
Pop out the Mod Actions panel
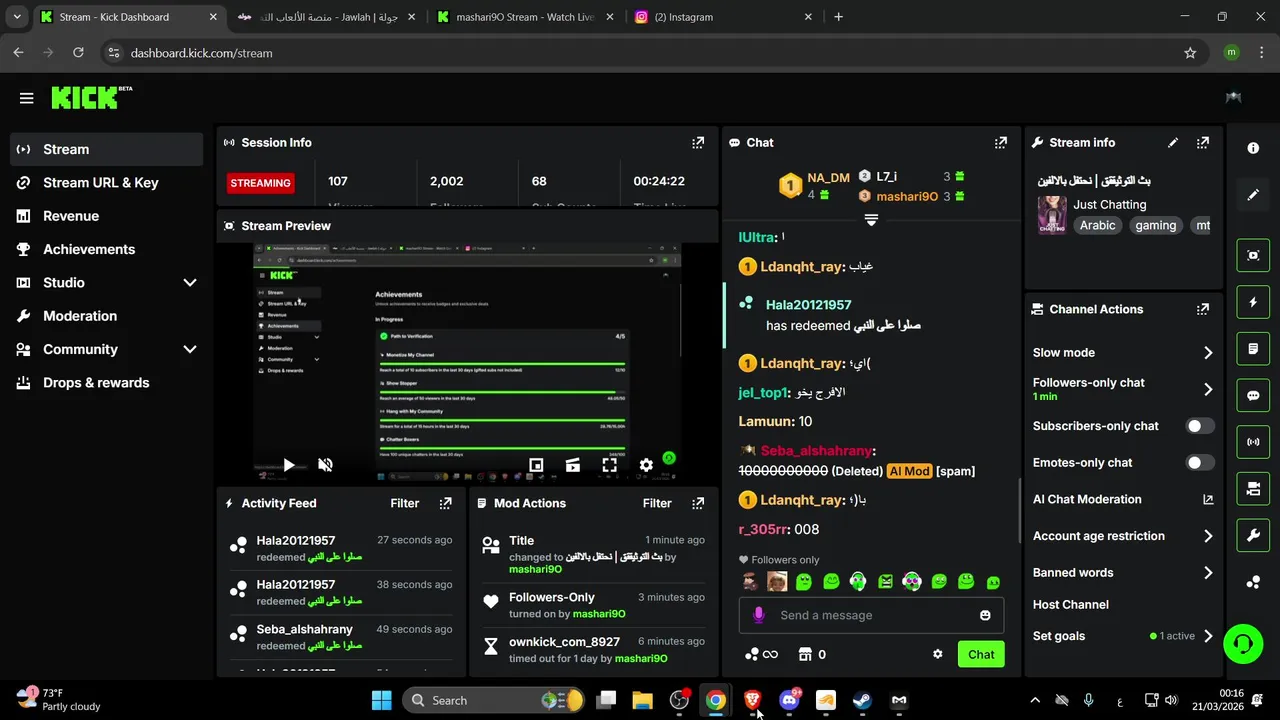698,503
